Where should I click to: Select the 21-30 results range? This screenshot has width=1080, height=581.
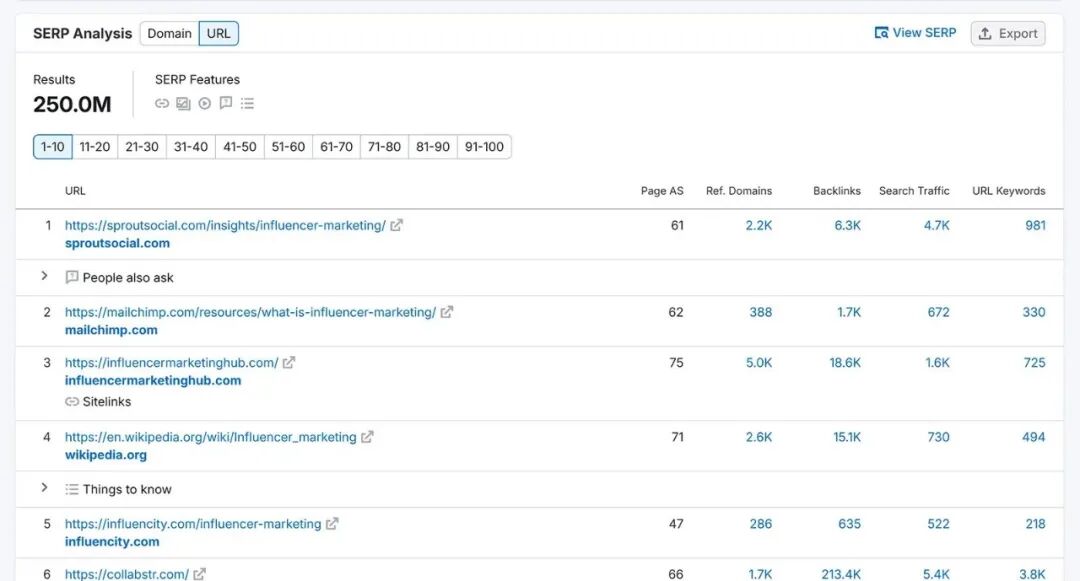142,147
